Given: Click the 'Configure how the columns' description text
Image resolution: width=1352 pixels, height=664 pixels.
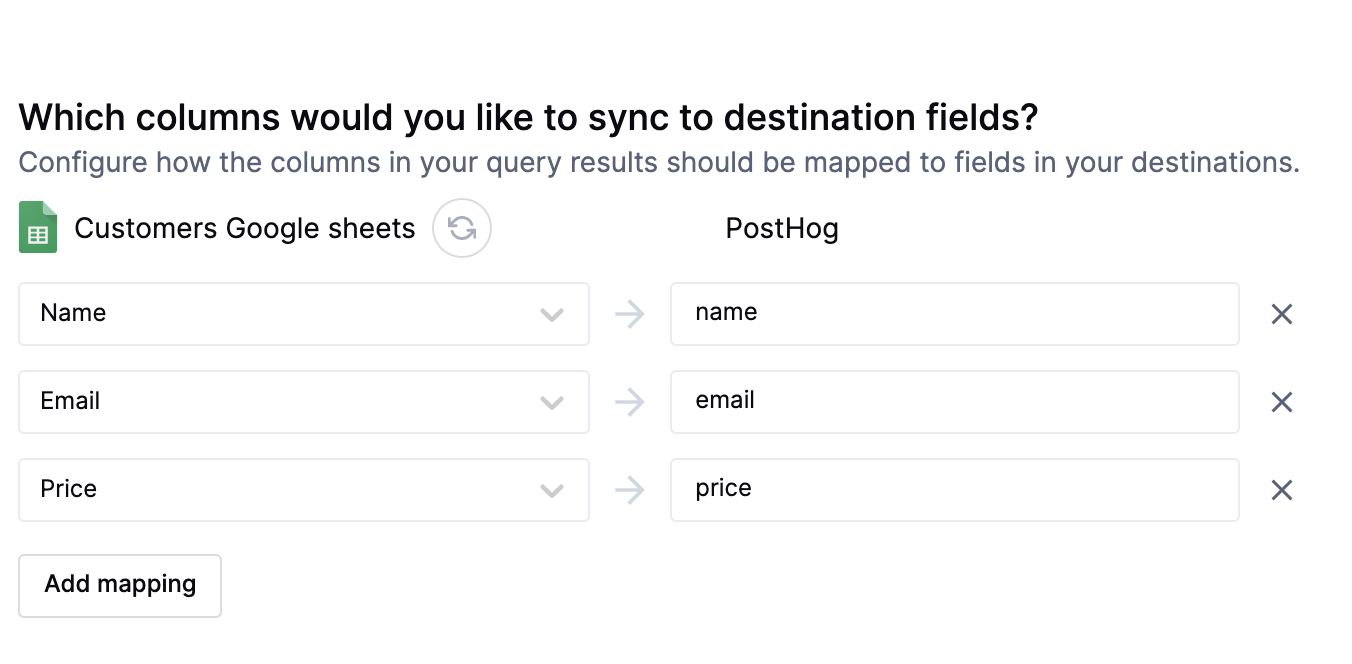Looking at the screenshot, I should pyautogui.click(x=659, y=163).
